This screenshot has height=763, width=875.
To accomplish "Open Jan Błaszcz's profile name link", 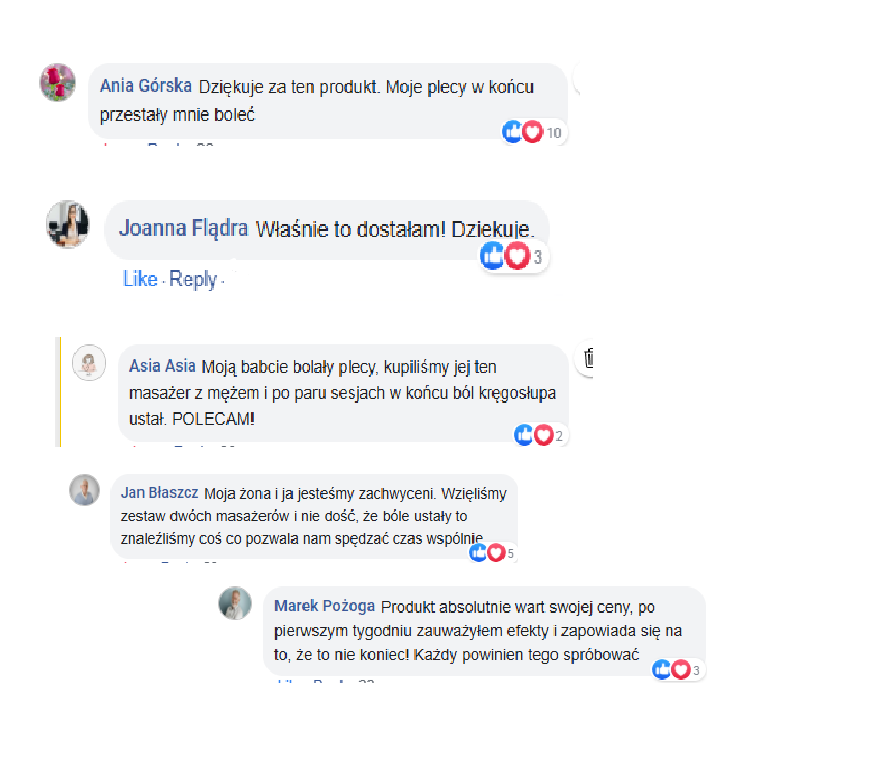I will tap(160, 493).
